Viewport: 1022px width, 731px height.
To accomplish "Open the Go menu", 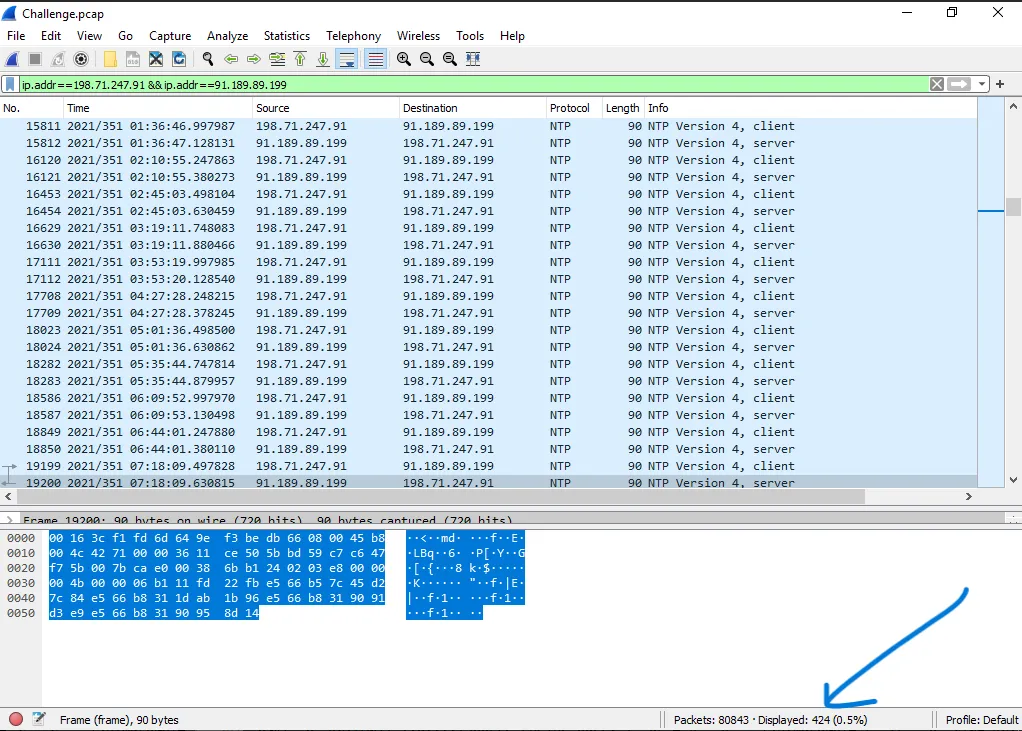I will click(x=125, y=36).
